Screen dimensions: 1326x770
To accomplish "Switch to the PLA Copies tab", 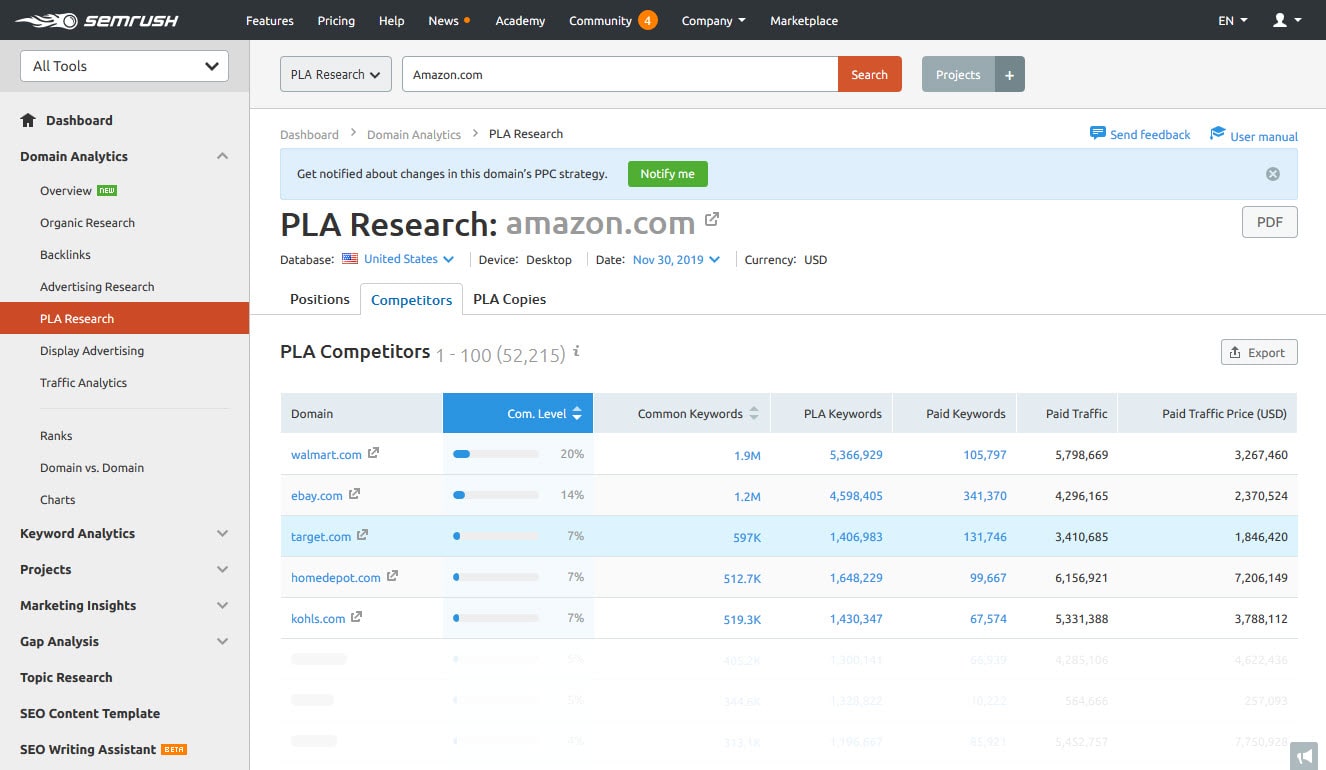I will pos(509,298).
